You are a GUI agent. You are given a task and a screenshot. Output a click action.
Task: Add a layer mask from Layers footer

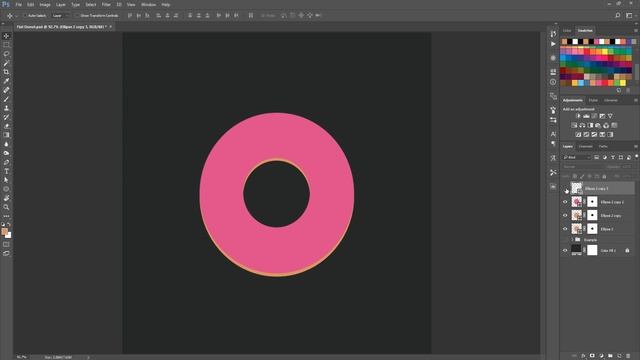[x=592, y=356]
